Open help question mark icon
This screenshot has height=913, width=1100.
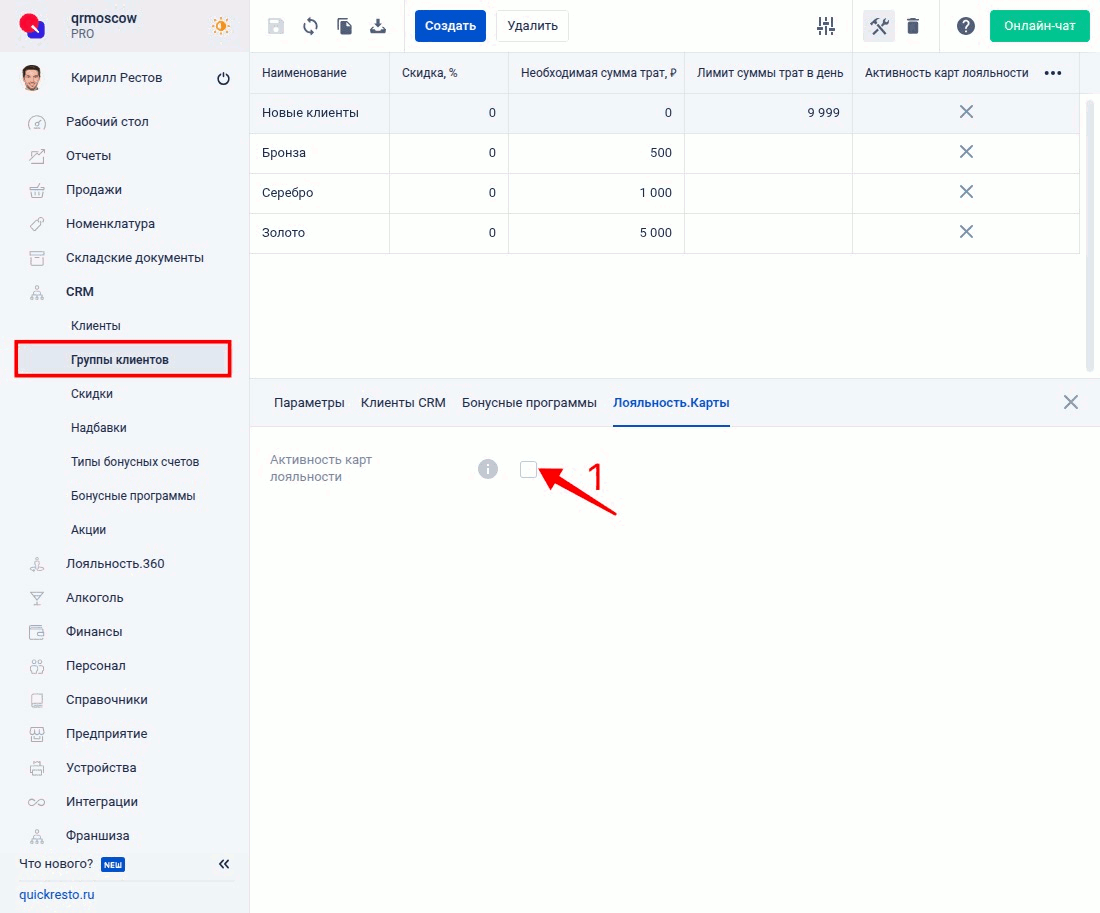pos(965,26)
